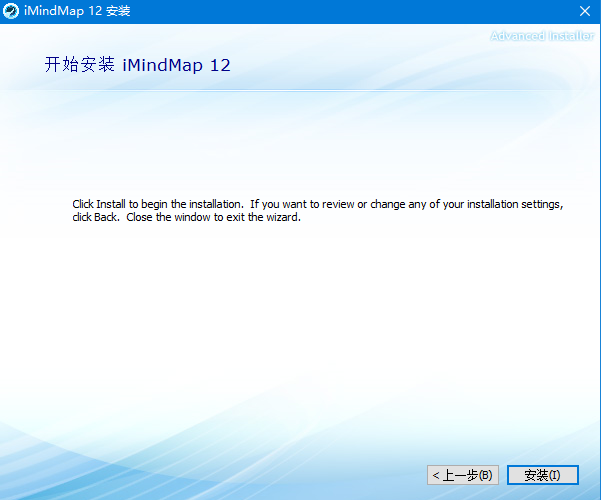Click the text "Click Install to begin the installation"

coord(158,204)
